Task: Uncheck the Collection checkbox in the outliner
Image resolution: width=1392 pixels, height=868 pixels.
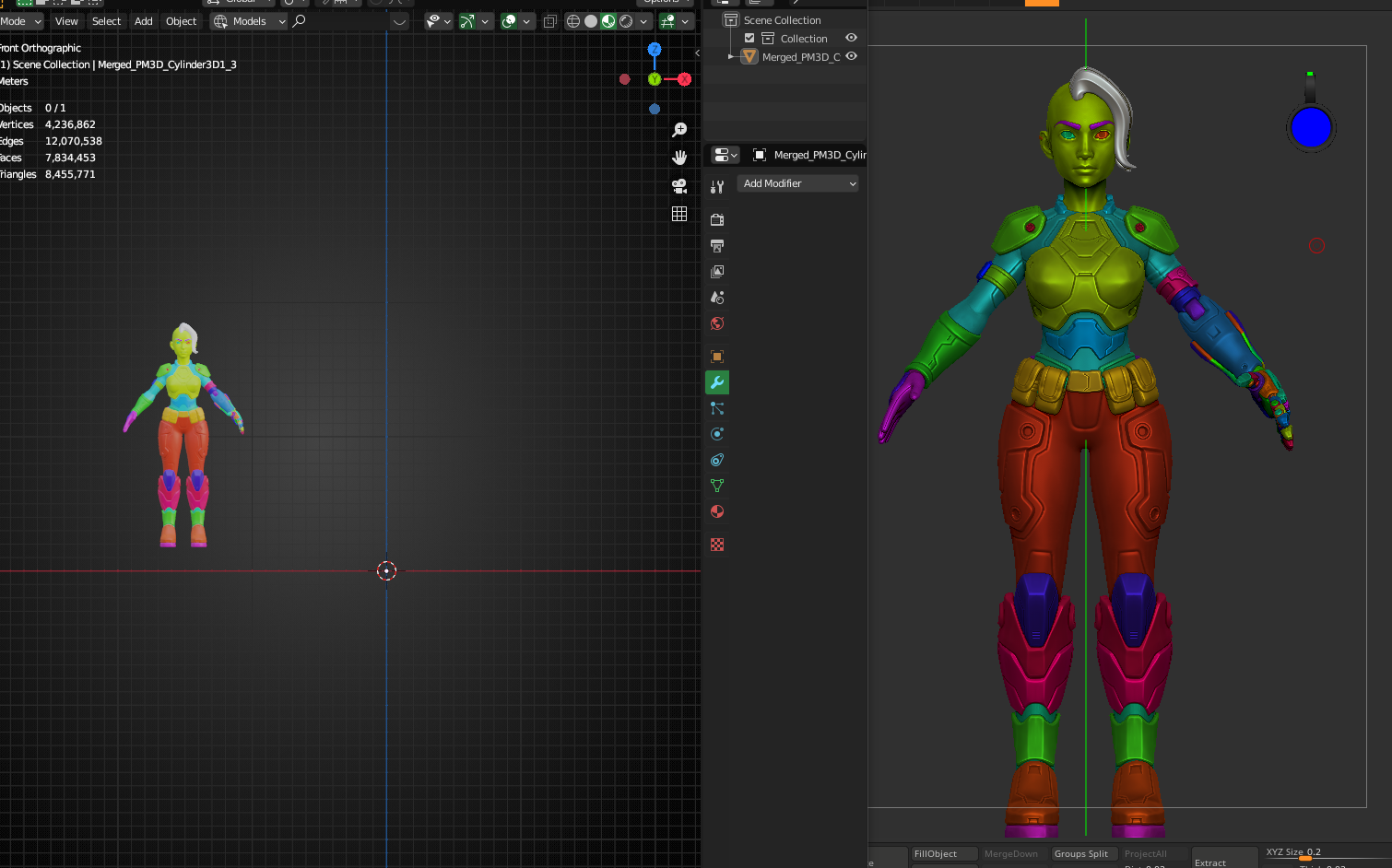Action: pos(749,39)
